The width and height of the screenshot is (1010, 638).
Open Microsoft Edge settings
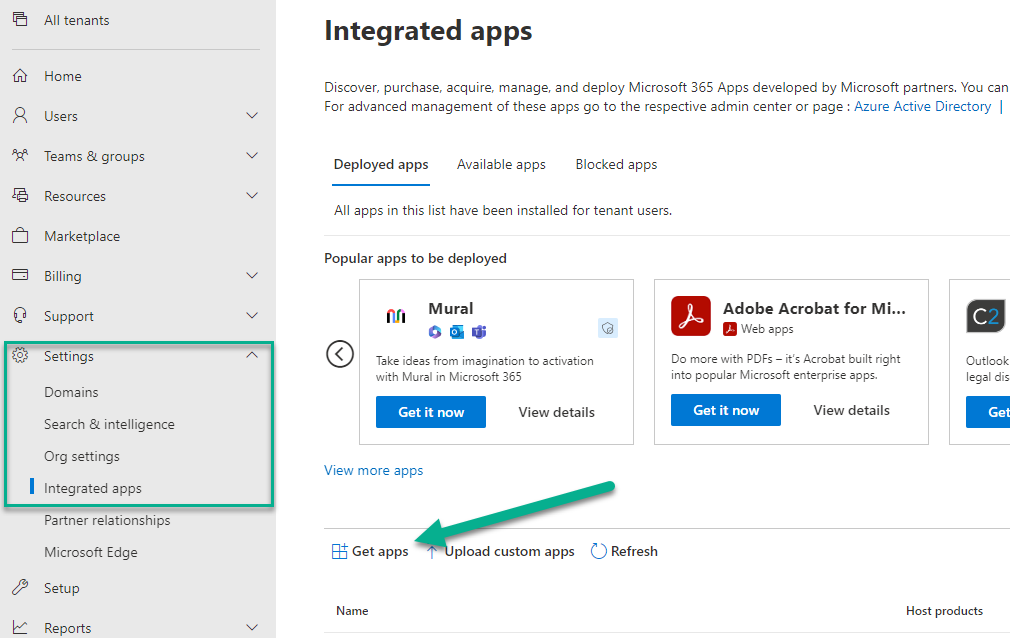coord(91,552)
